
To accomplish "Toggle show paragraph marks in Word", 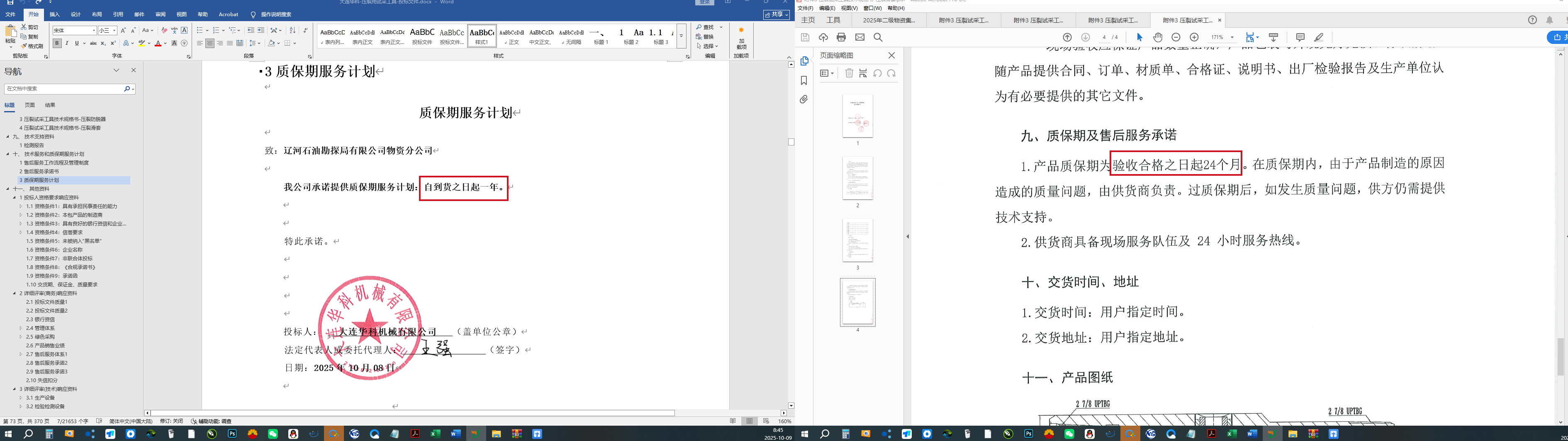I will point(305,30).
